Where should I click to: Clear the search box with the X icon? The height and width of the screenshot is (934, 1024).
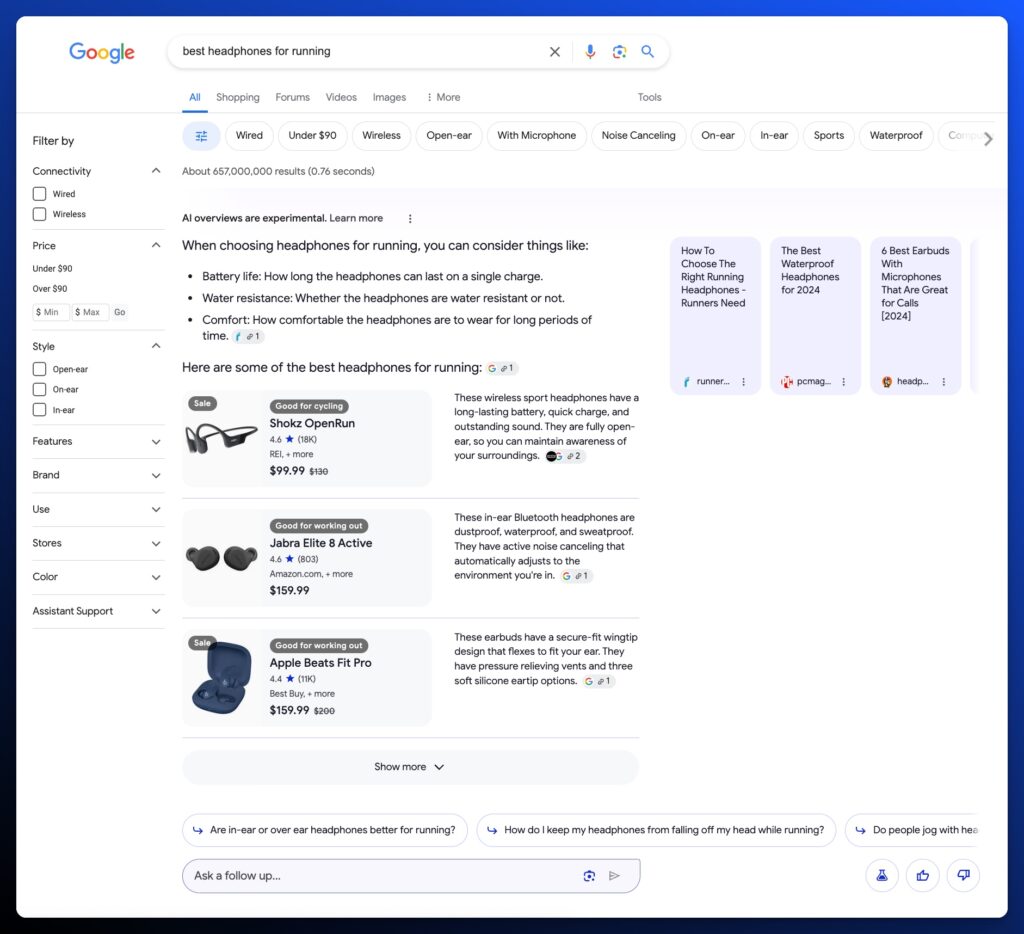click(x=555, y=52)
